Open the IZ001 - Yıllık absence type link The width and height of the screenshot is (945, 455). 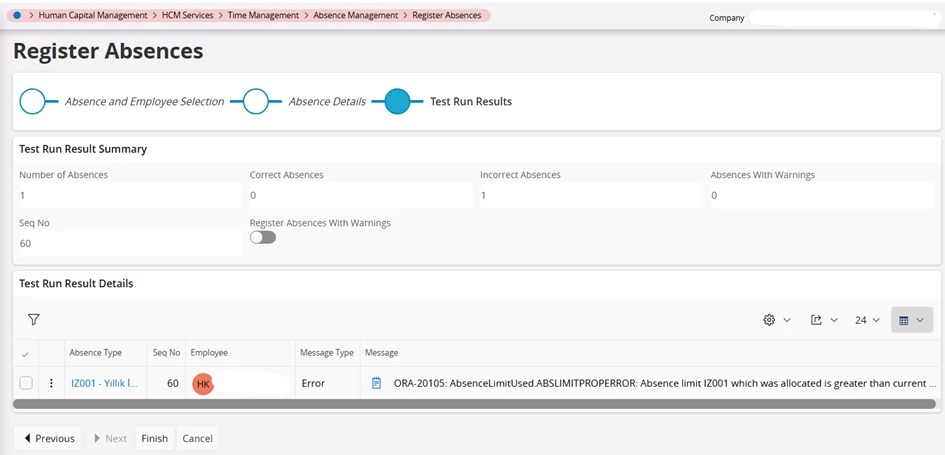pyautogui.click(x=105, y=383)
